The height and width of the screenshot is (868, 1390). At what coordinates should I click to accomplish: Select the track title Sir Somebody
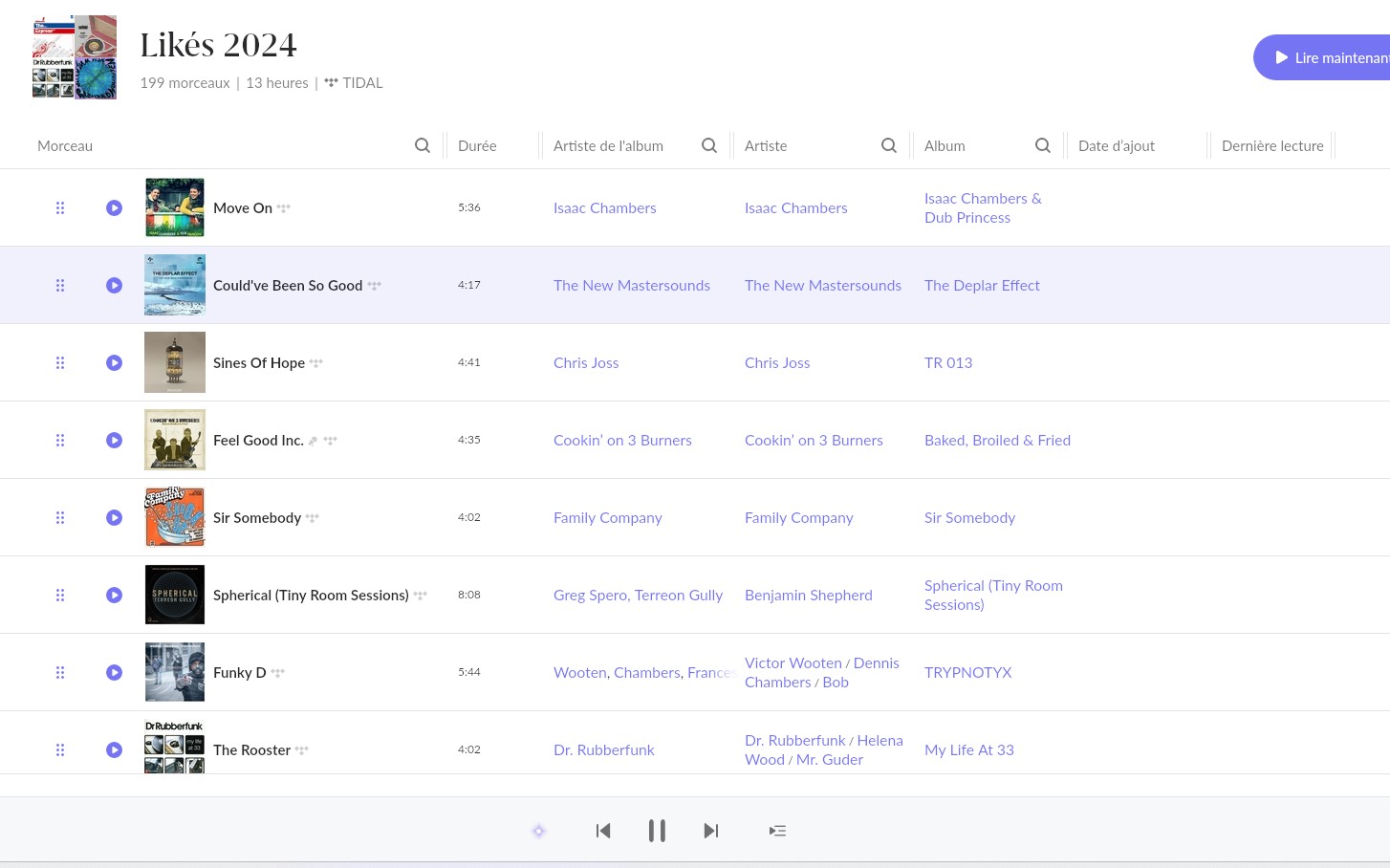257,517
